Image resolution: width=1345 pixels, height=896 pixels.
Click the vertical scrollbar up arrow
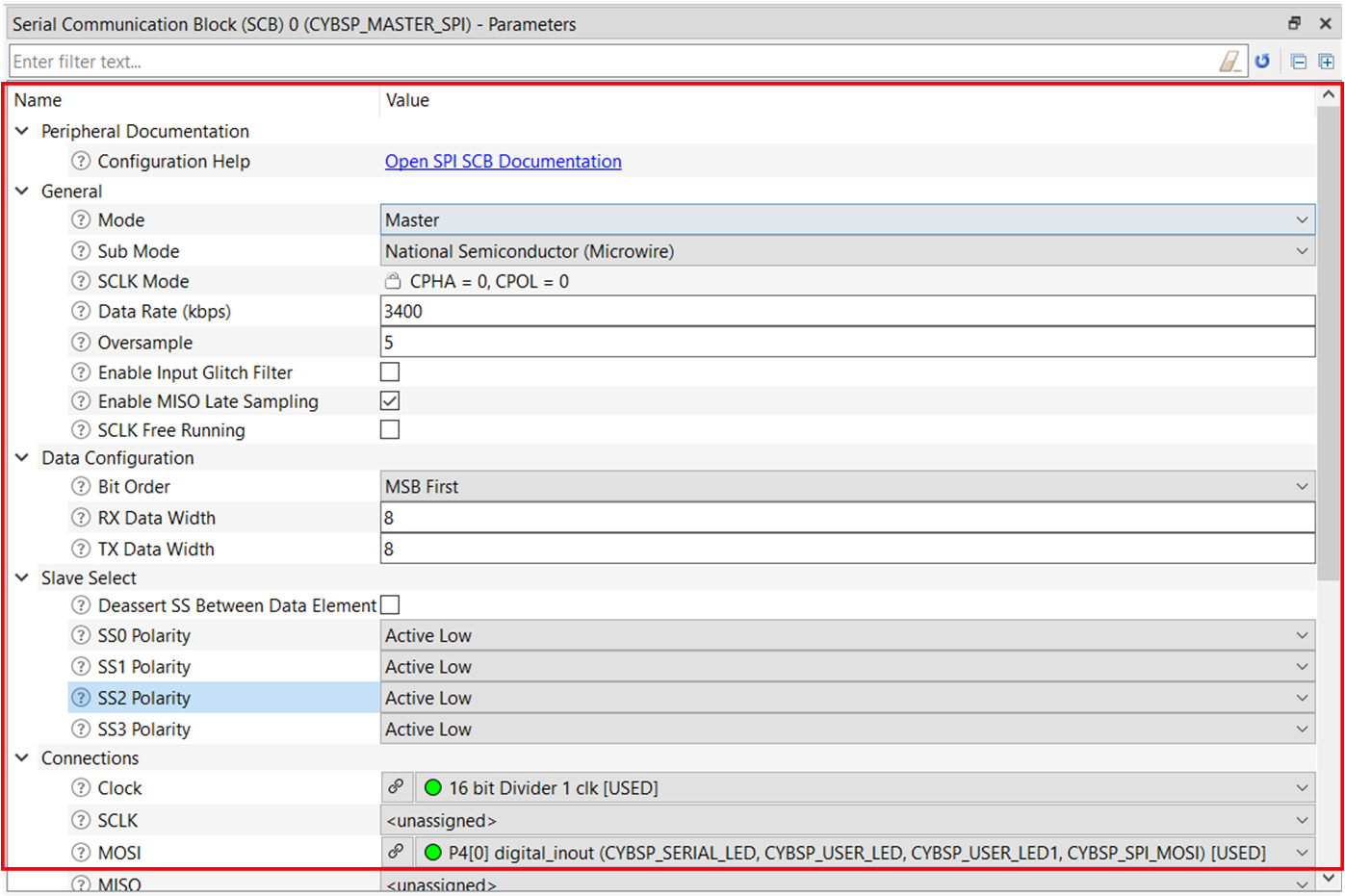pyautogui.click(x=1329, y=94)
